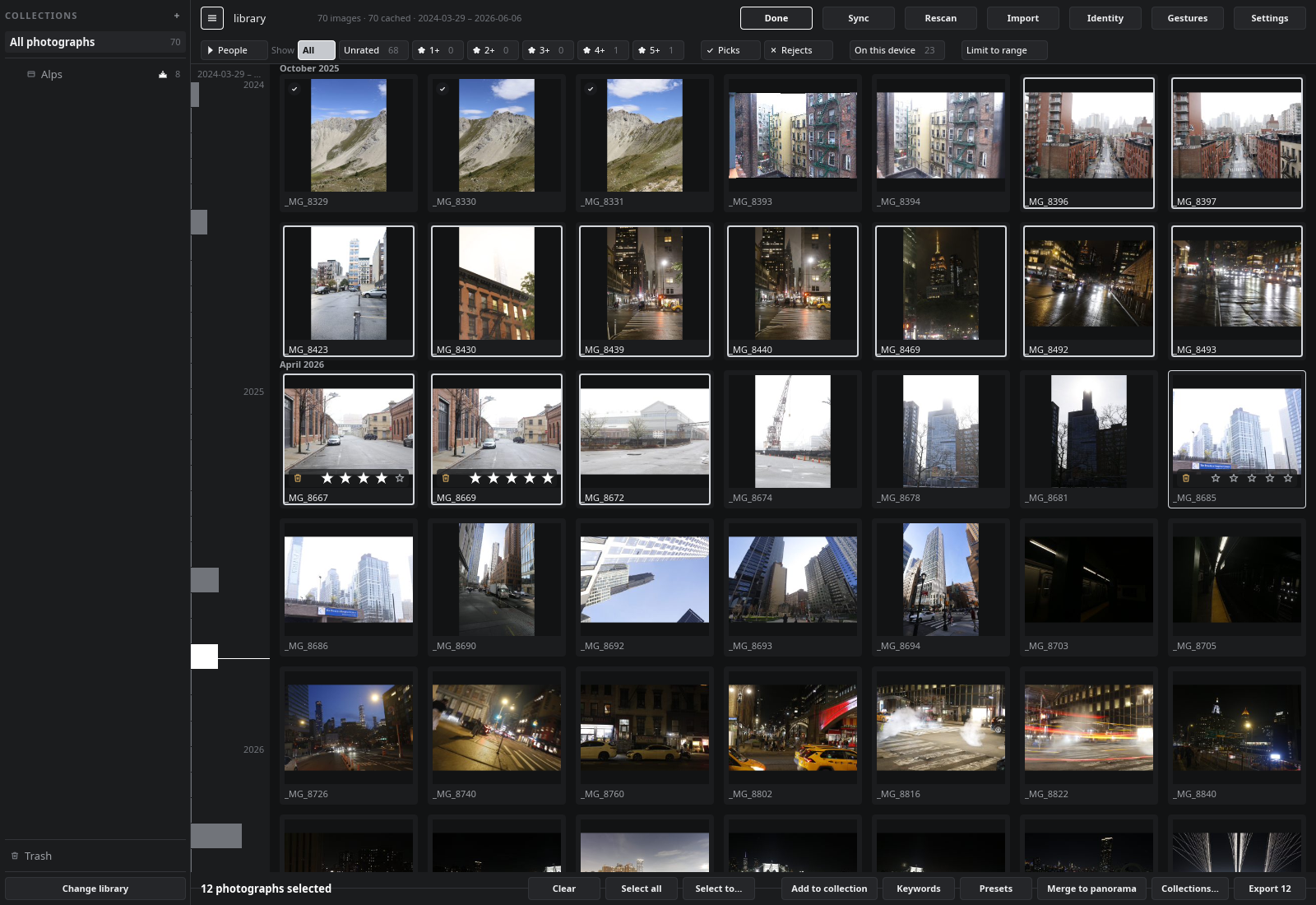The height and width of the screenshot is (905, 1316).
Task: Click Change library
Action: pyautogui.click(x=95, y=889)
